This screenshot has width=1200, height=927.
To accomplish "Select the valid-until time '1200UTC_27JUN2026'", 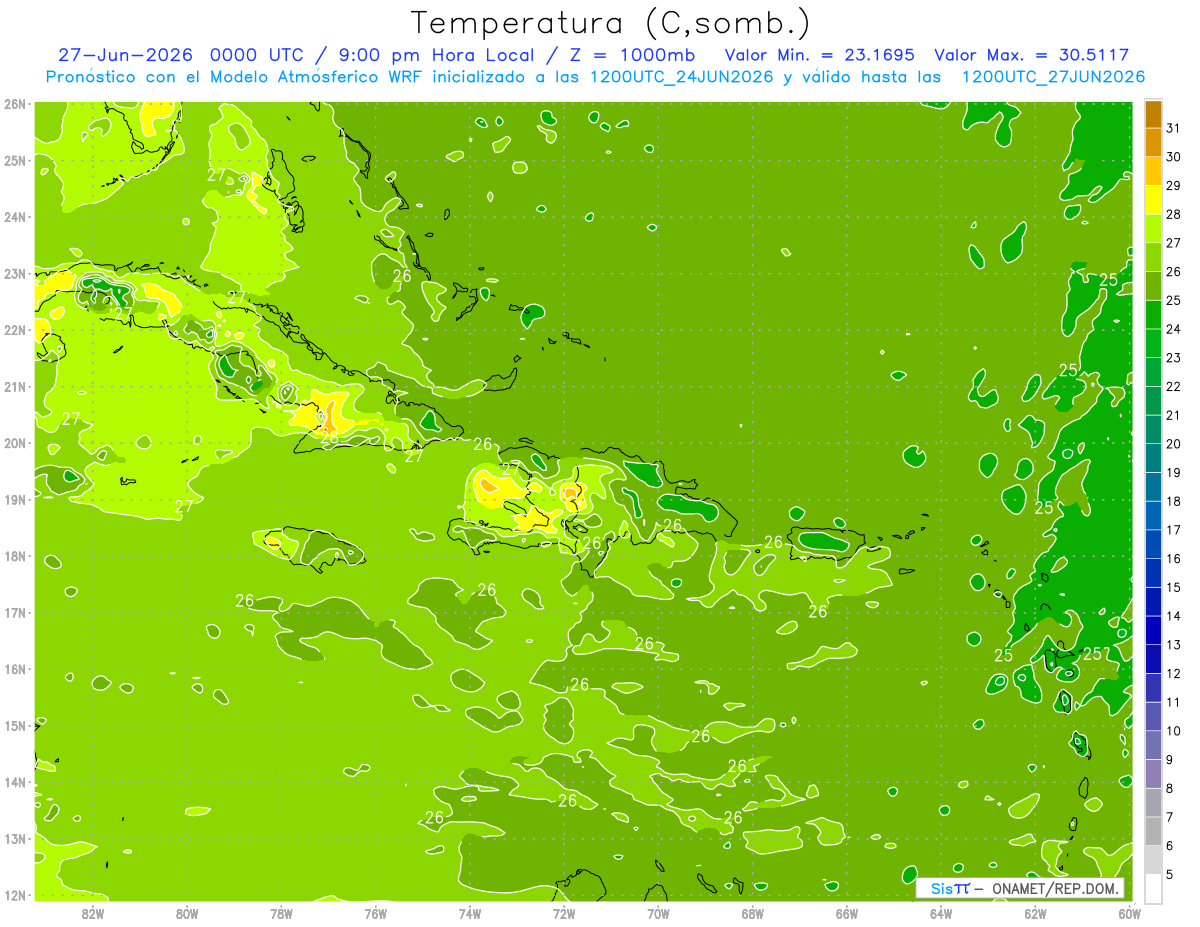I will [x=1053, y=77].
